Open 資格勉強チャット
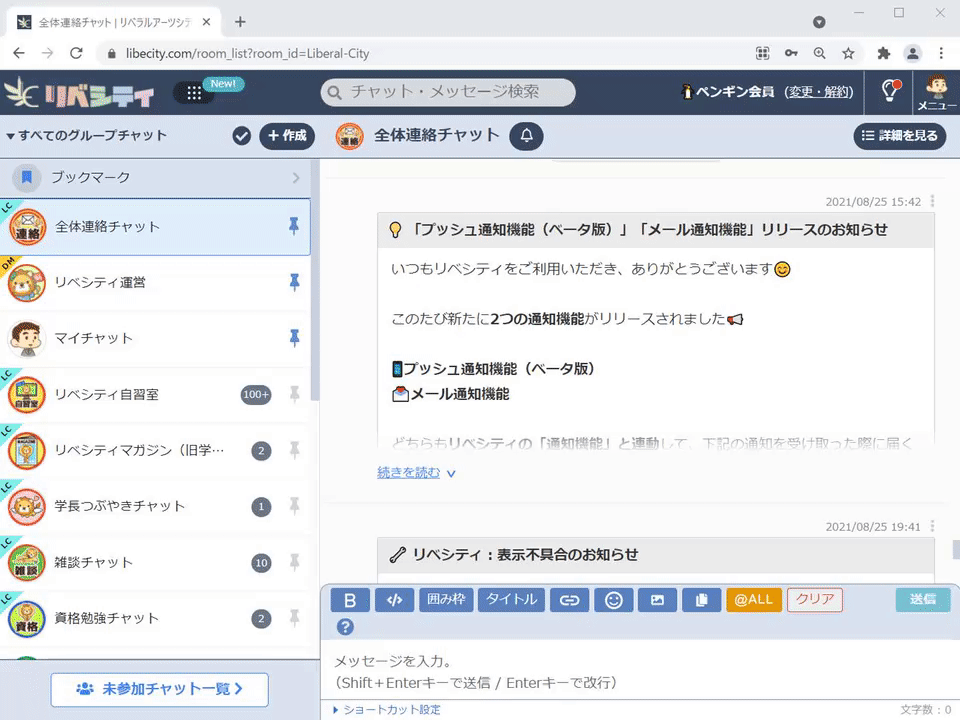The image size is (960, 720). click(x=156, y=618)
